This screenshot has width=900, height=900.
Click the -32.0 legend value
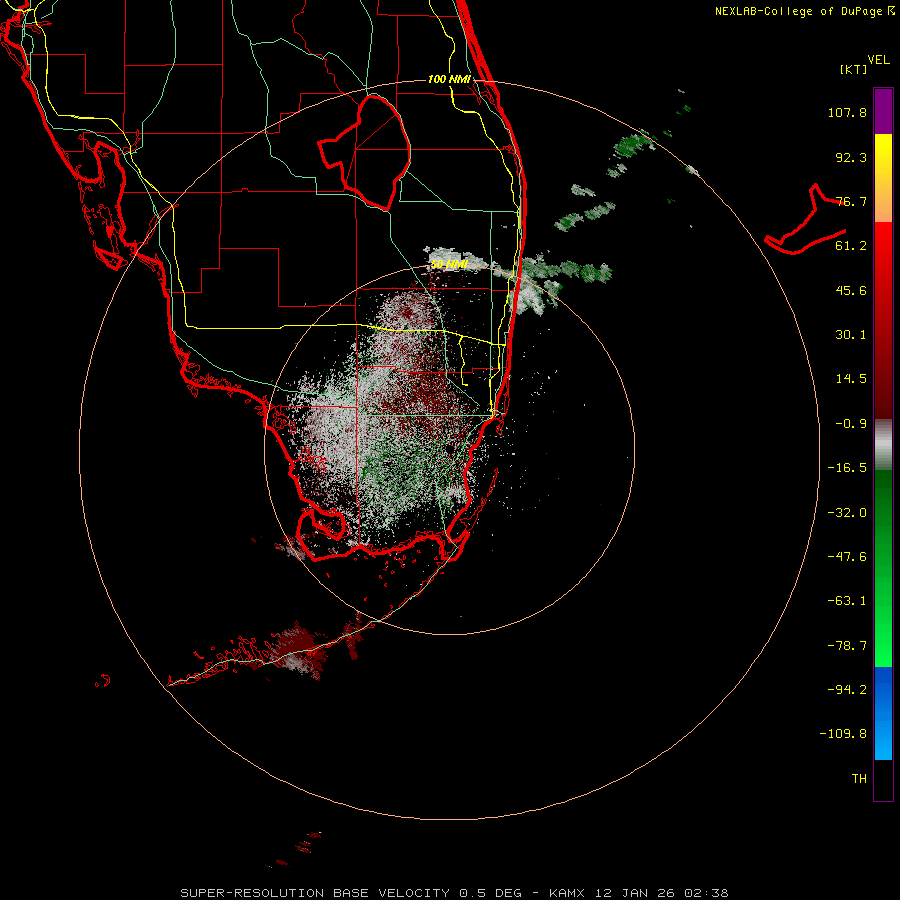click(x=847, y=512)
